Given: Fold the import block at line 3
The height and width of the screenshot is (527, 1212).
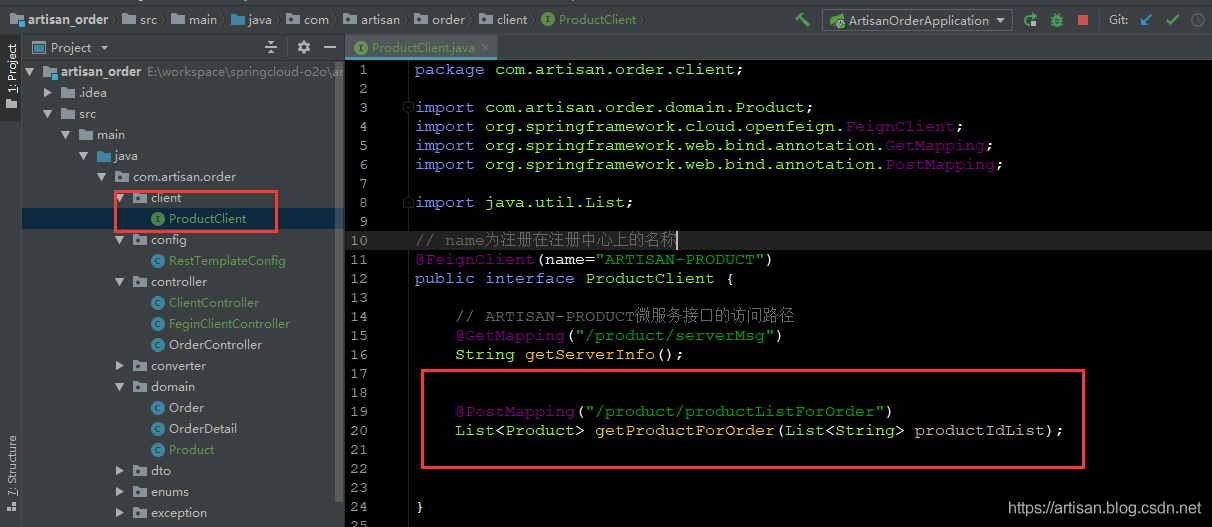Looking at the screenshot, I should (x=406, y=107).
